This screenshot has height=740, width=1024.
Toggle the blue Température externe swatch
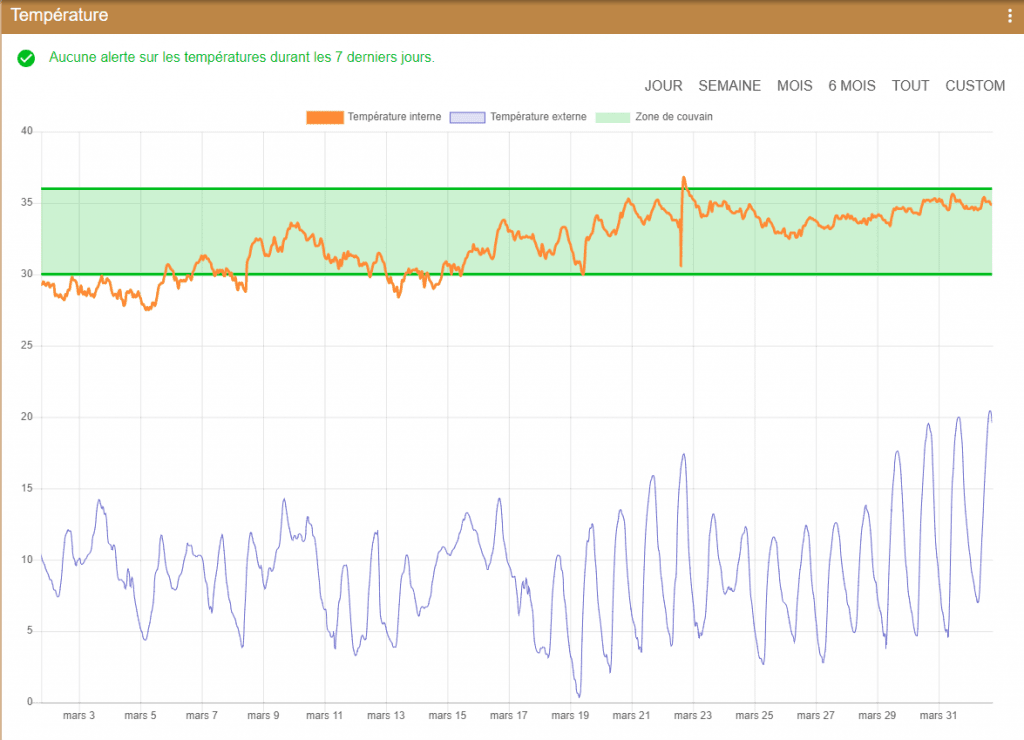[468, 117]
